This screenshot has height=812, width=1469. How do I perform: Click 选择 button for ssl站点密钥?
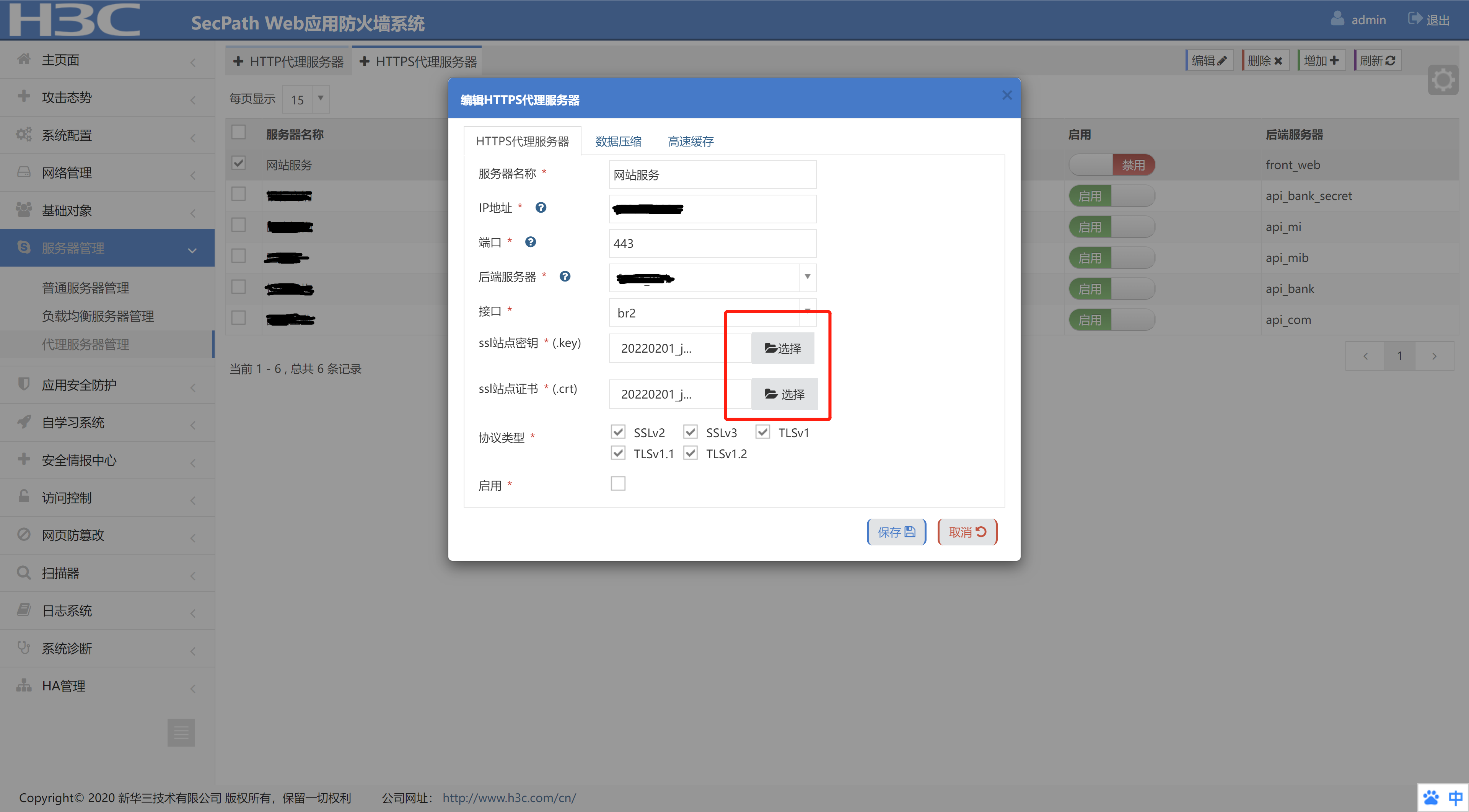coord(782,348)
